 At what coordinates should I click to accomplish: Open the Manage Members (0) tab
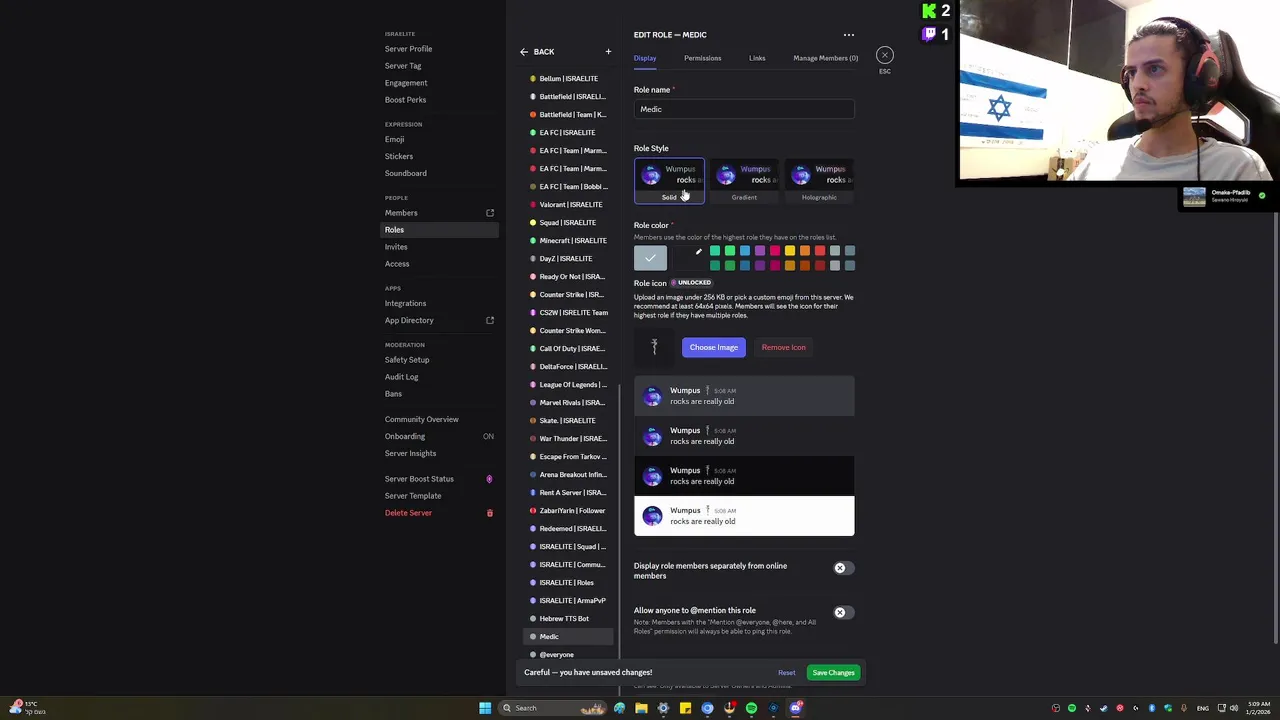pyautogui.click(x=825, y=58)
